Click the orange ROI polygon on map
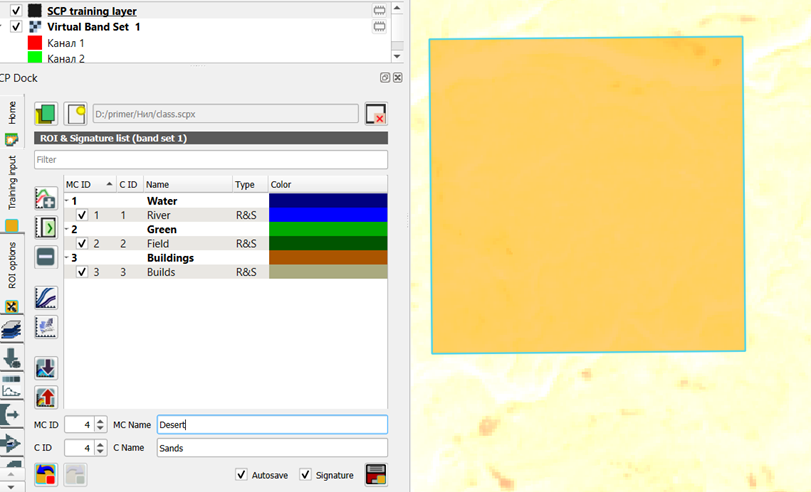The width and height of the screenshot is (811, 492). (588, 195)
